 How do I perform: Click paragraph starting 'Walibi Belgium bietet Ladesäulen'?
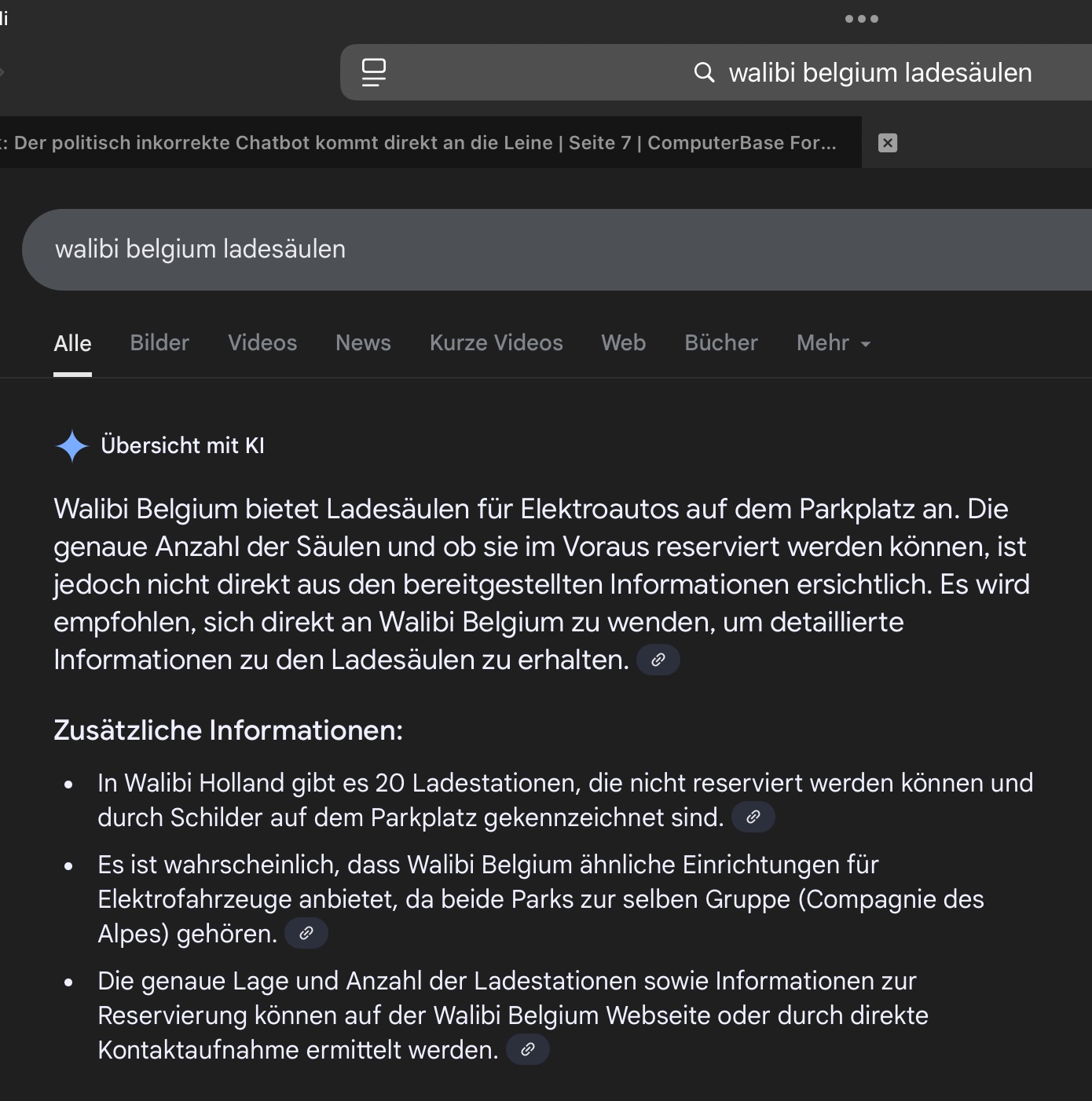tap(542, 584)
